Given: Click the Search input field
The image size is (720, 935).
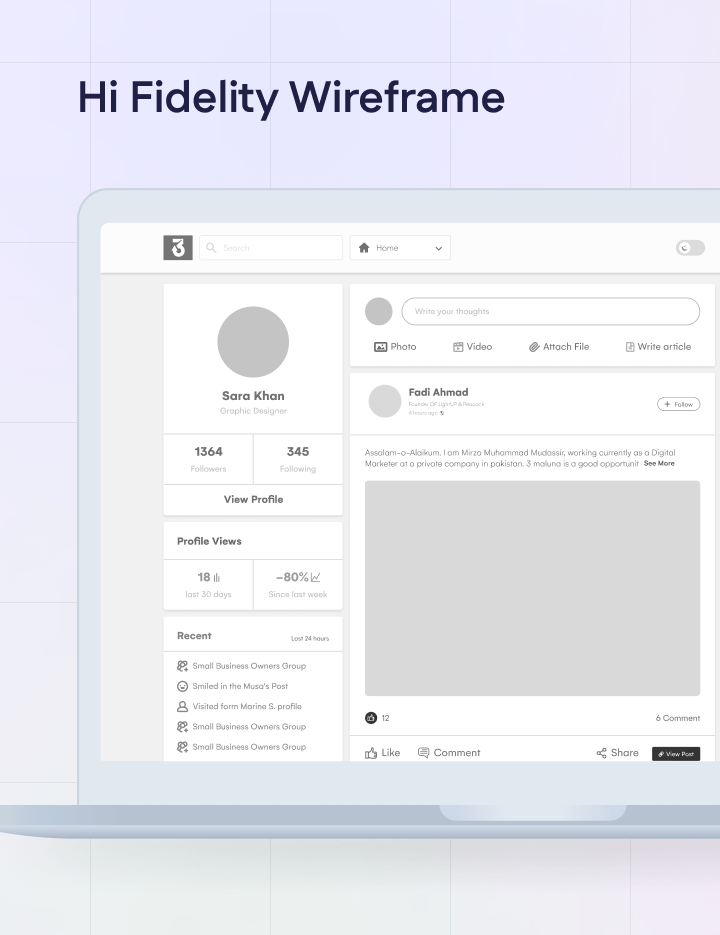Looking at the screenshot, I should [x=271, y=248].
